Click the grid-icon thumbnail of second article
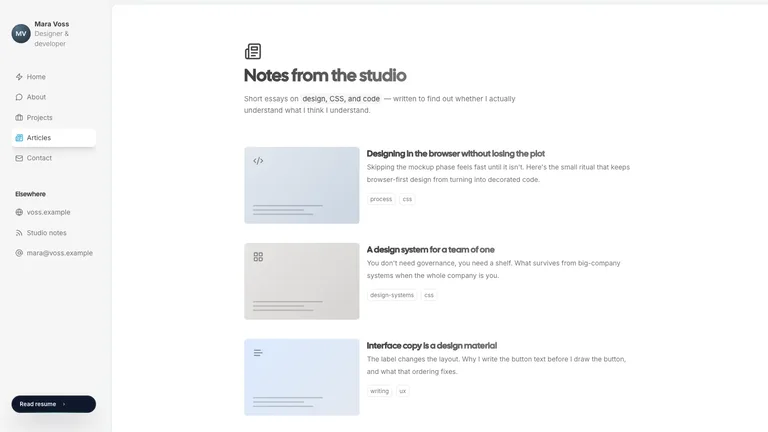This screenshot has height=432, width=768. coord(302,281)
